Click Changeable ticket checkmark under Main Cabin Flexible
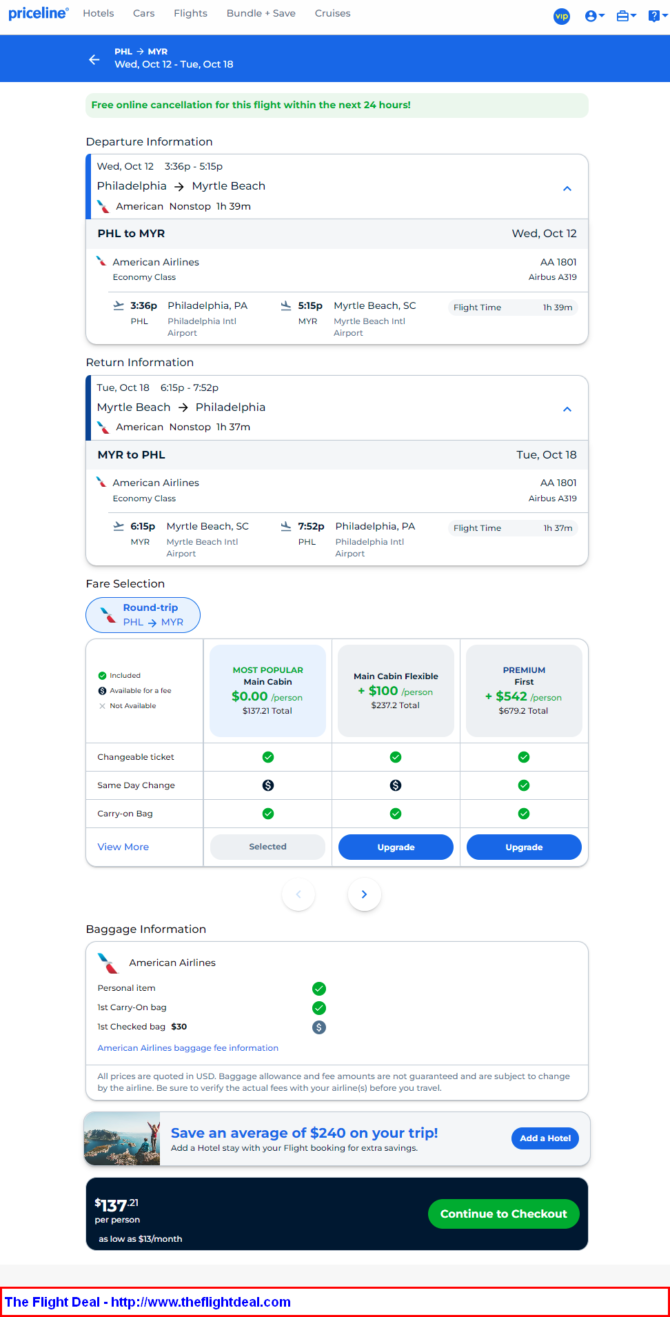 click(396, 757)
